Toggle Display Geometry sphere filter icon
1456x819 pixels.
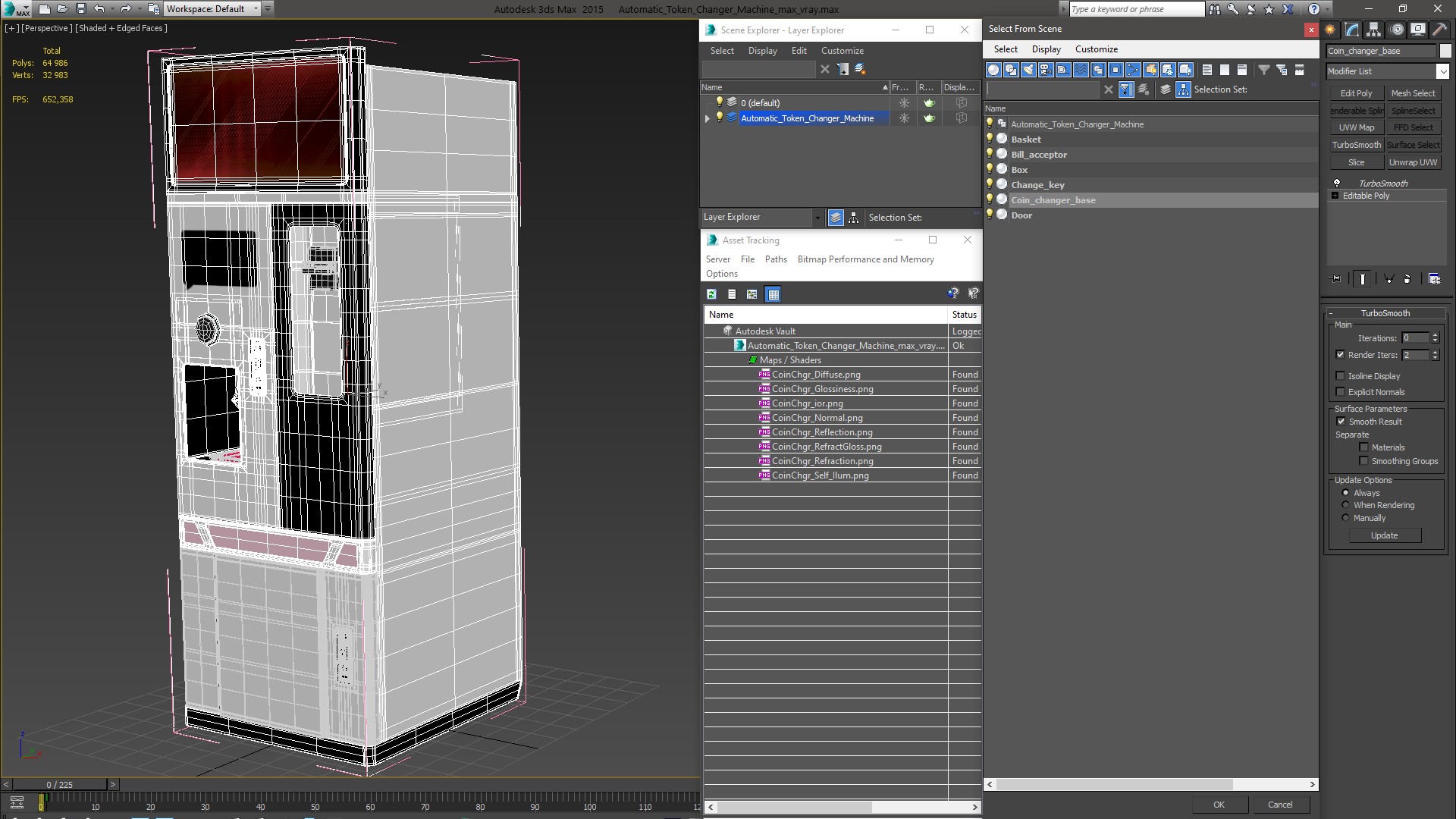click(x=993, y=70)
